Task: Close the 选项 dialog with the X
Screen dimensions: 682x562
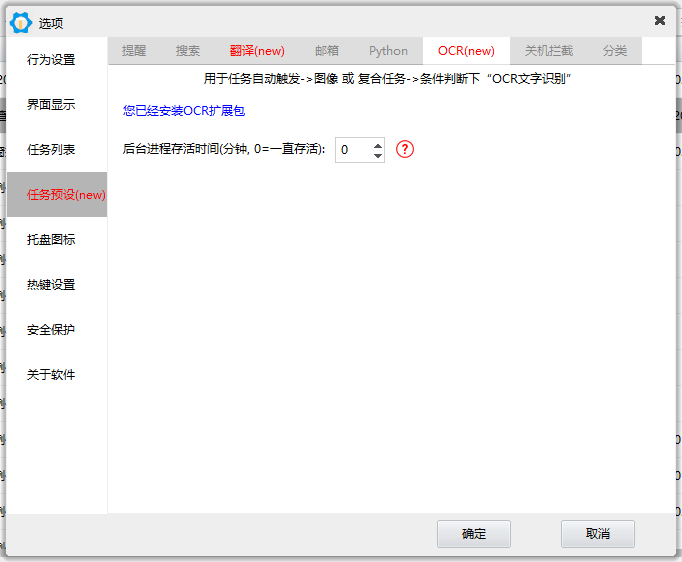Action: pos(659,20)
